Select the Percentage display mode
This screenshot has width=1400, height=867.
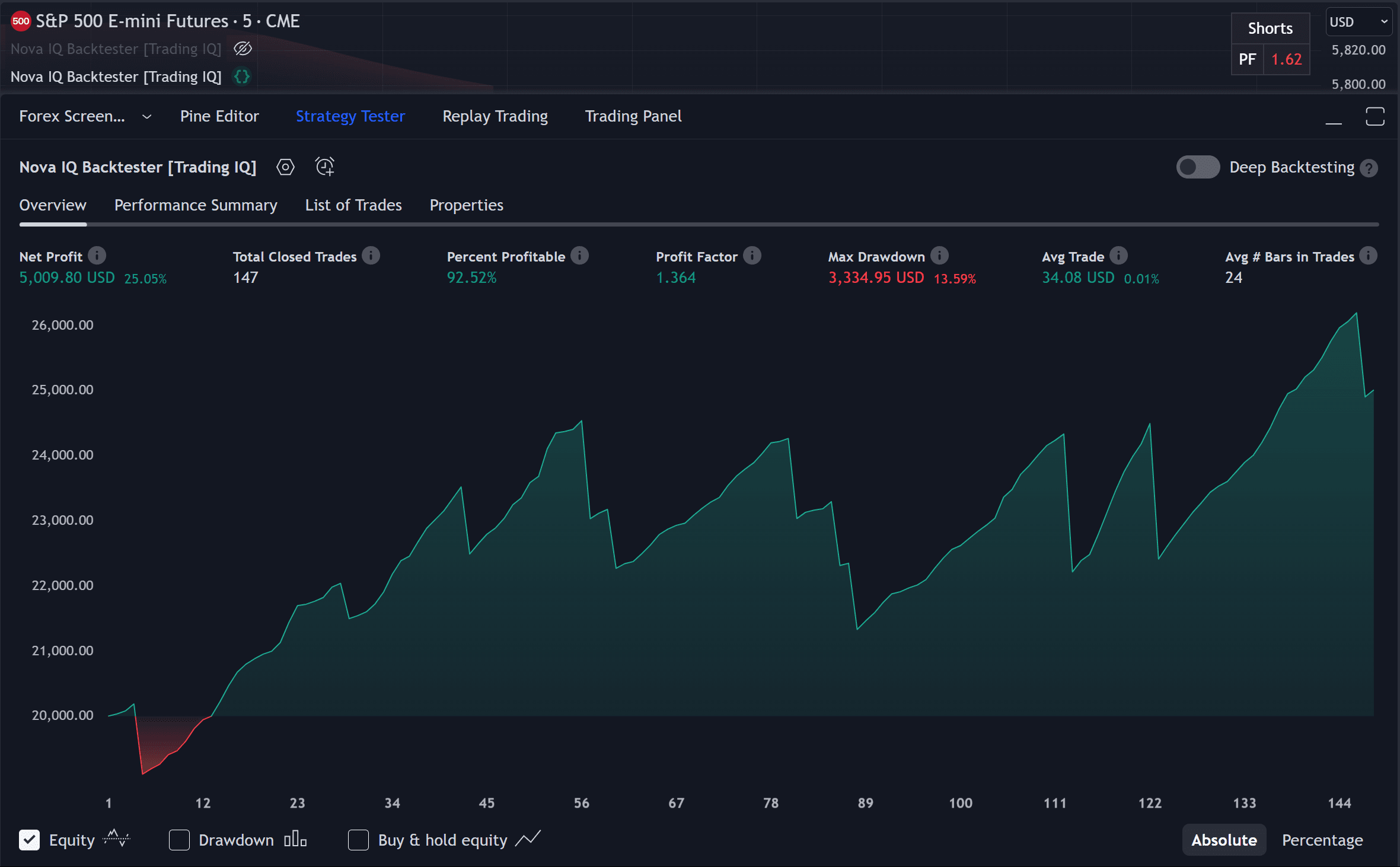point(1322,840)
